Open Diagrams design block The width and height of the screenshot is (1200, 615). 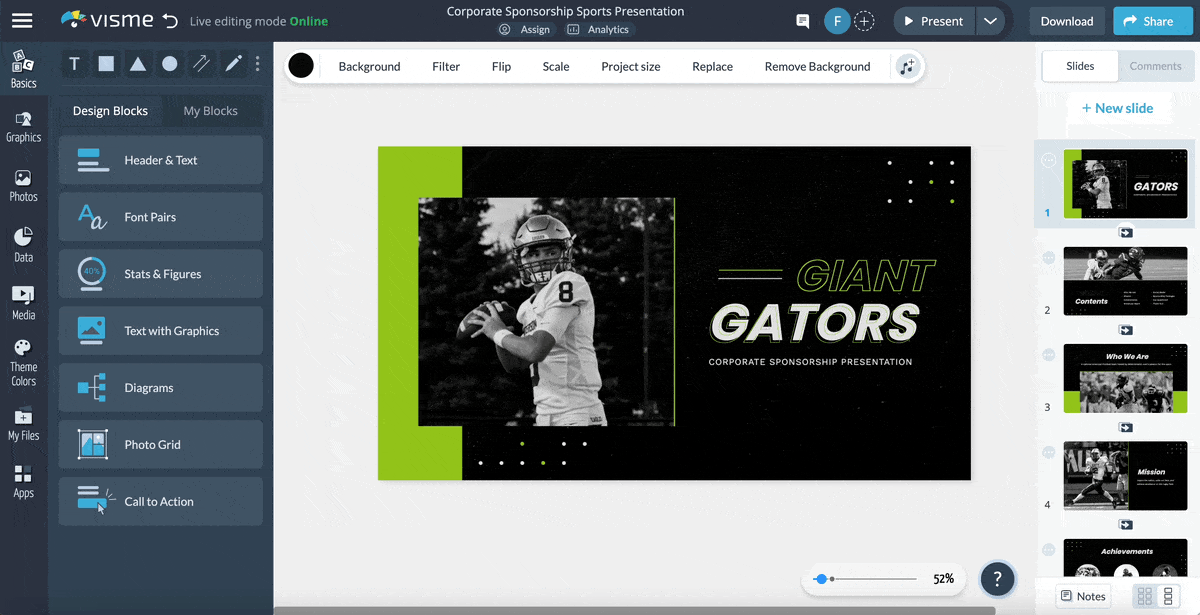click(161, 388)
